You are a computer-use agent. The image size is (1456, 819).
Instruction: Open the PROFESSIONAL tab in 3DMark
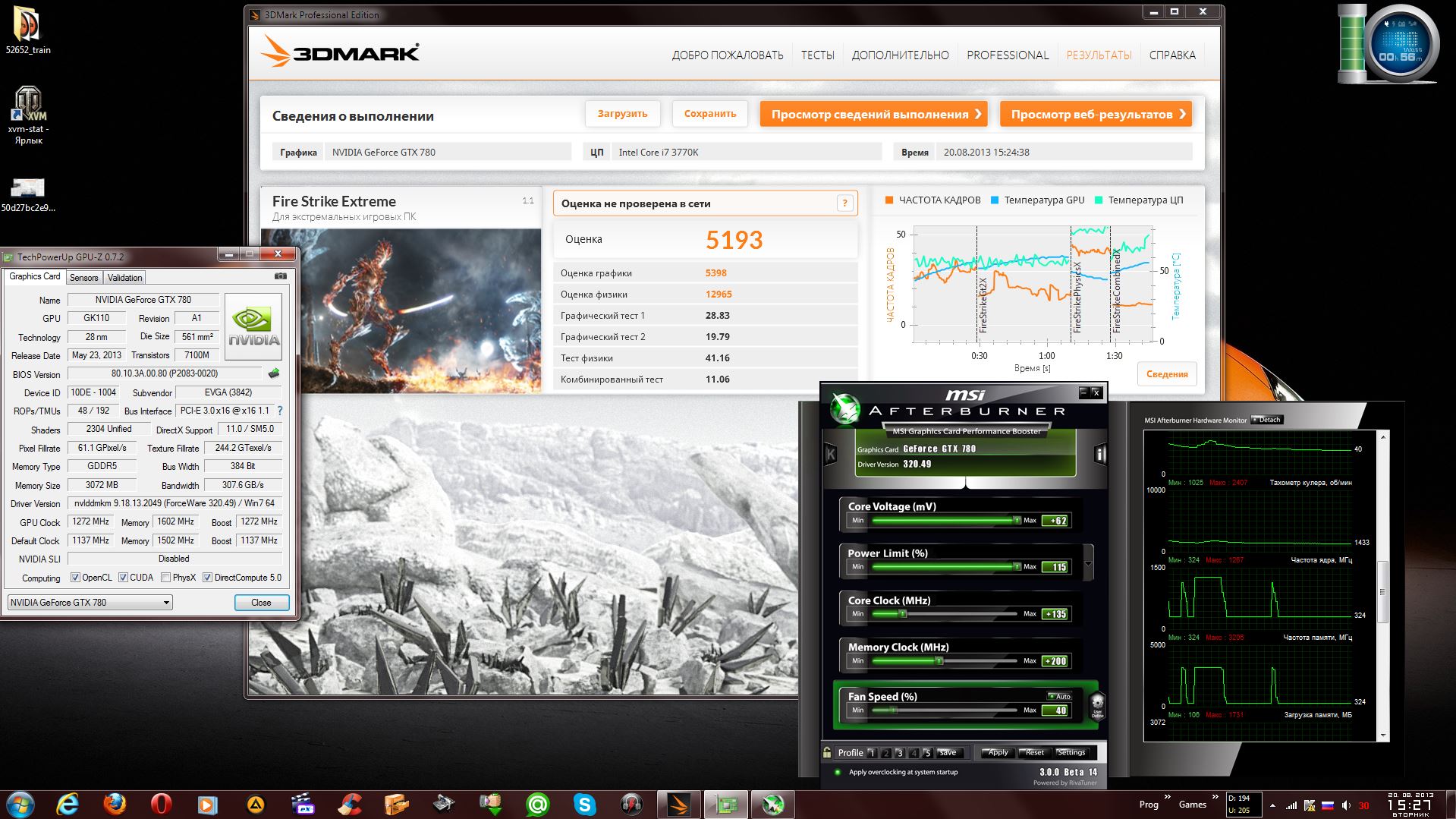pos(1008,55)
